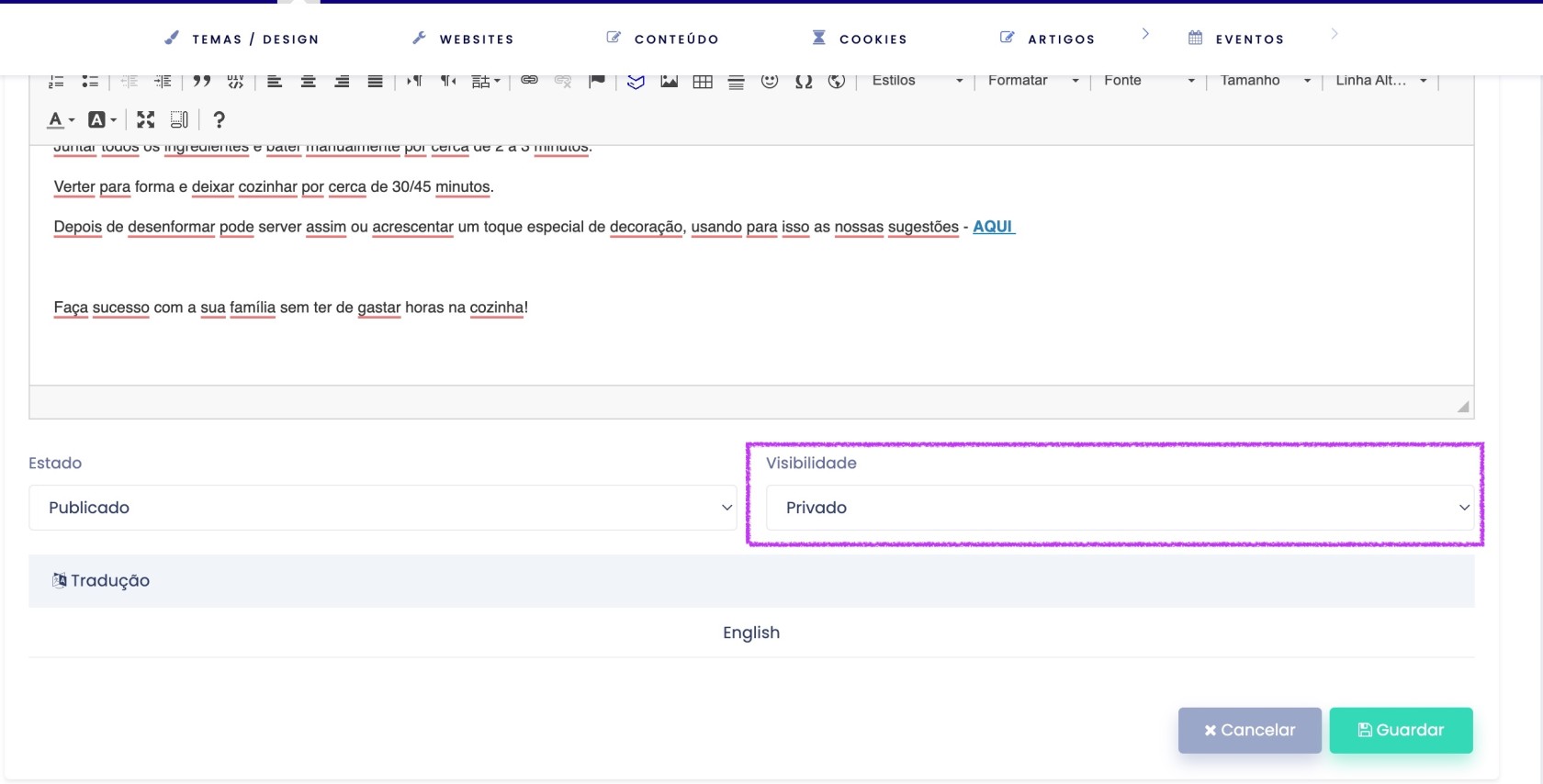Go to Artigos tab

coord(1048,39)
